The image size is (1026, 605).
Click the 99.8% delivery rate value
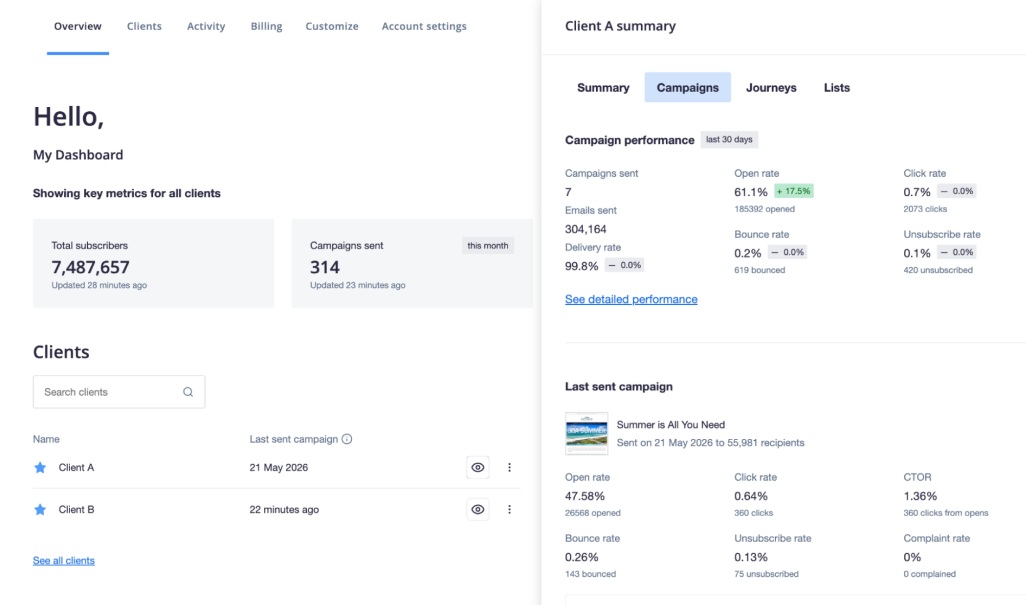click(582, 266)
